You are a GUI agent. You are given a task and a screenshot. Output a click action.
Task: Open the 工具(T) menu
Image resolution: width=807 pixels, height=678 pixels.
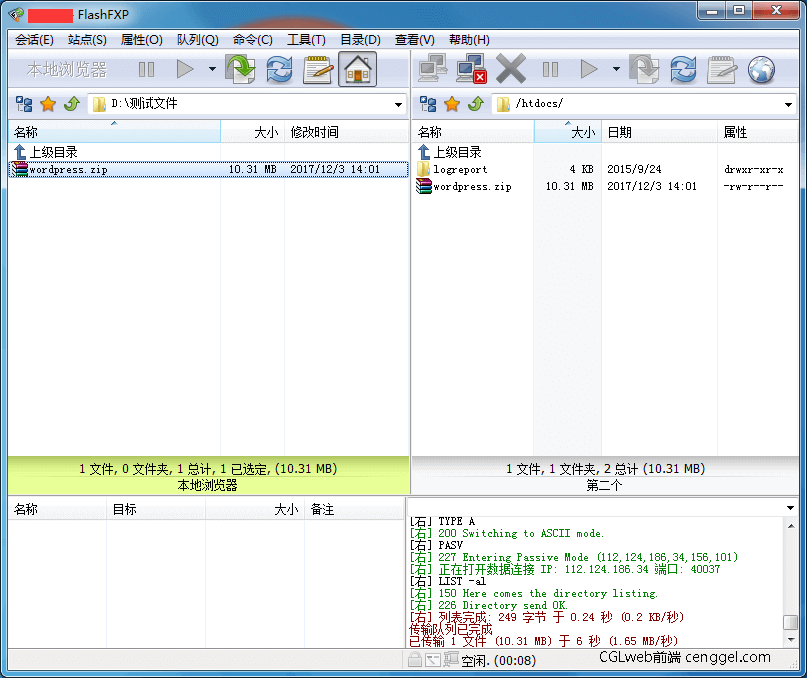[x=306, y=40]
